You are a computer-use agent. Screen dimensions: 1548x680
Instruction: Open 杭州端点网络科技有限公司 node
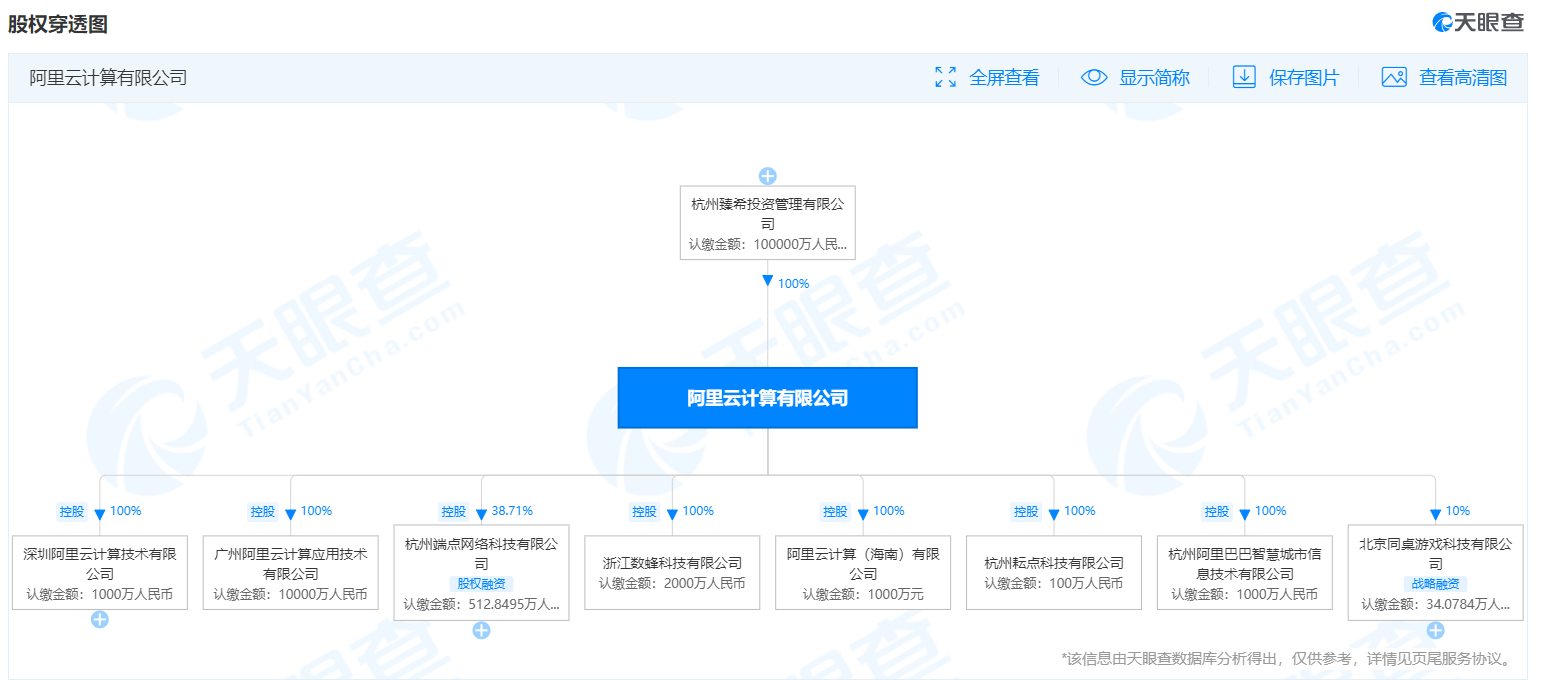481,572
